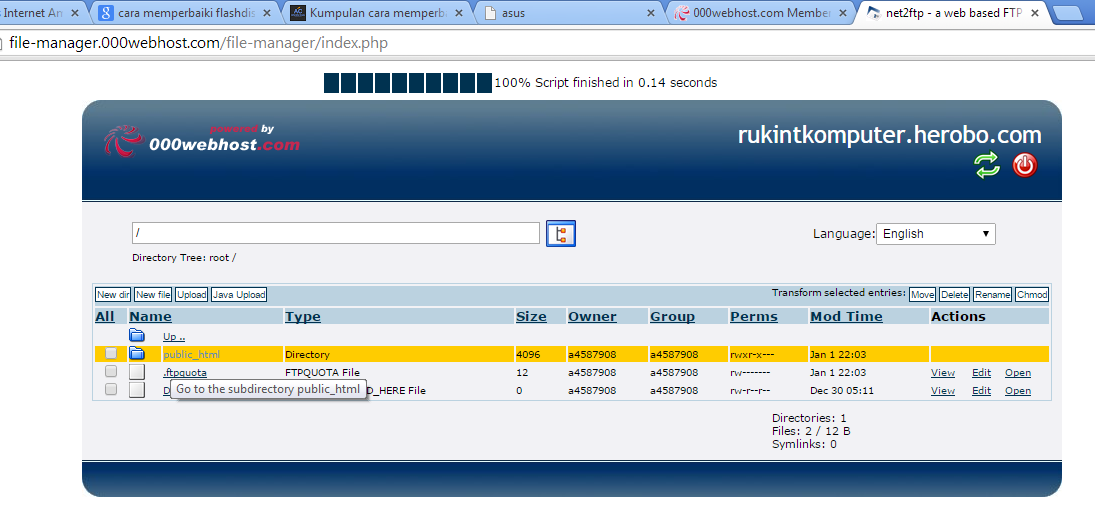The image size is (1095, 518).
Task: Click the Directories: 1 summary text
Action: [809, 418]
